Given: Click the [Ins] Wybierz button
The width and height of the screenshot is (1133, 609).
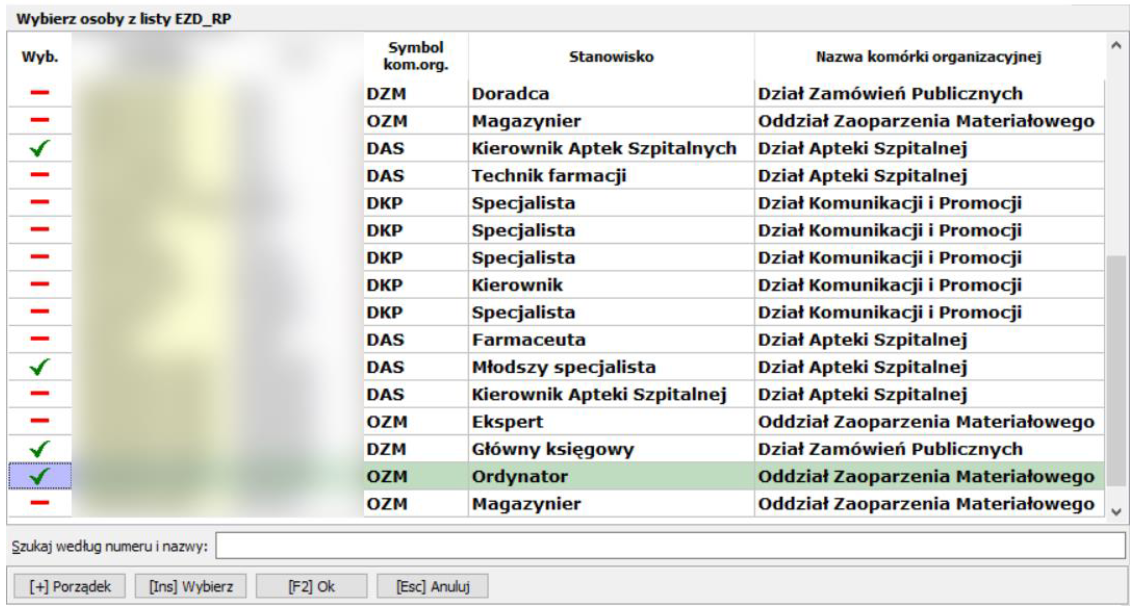Looking at the screenshot, I should click(190, 586).
